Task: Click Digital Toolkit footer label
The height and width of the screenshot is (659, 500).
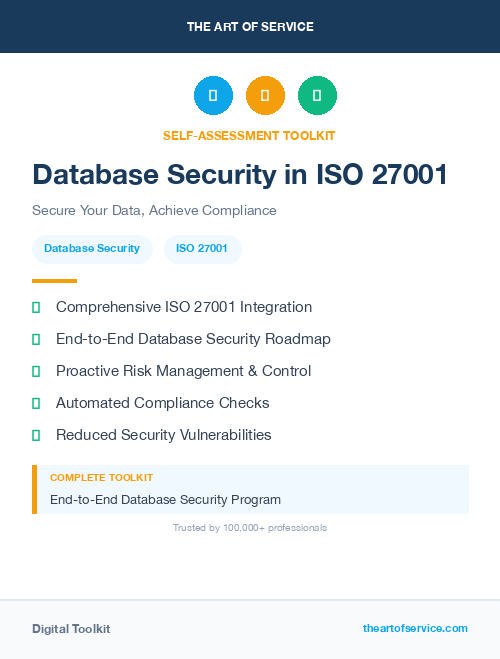Action: click(x=71, y=629)
